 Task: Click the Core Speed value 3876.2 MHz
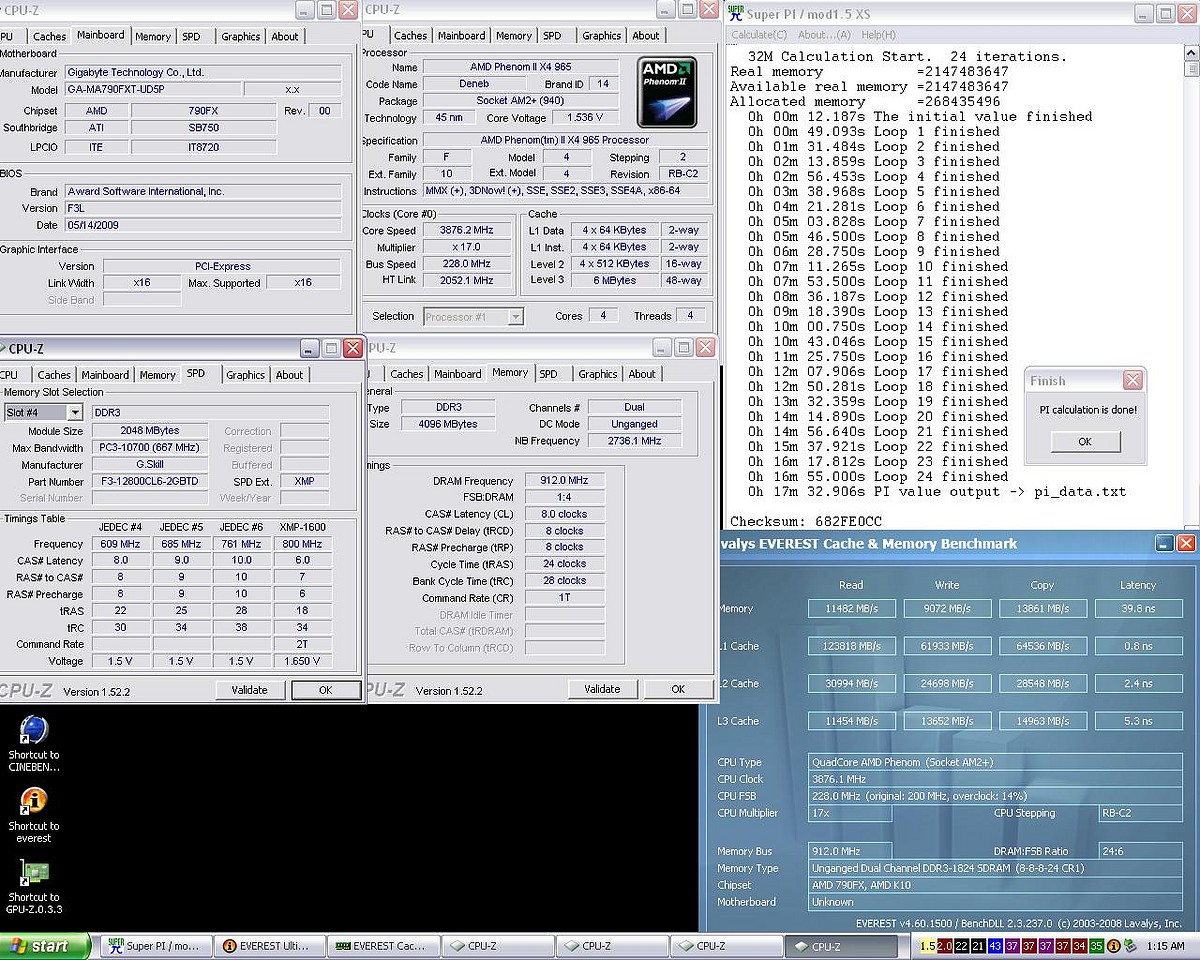point(469,230)
